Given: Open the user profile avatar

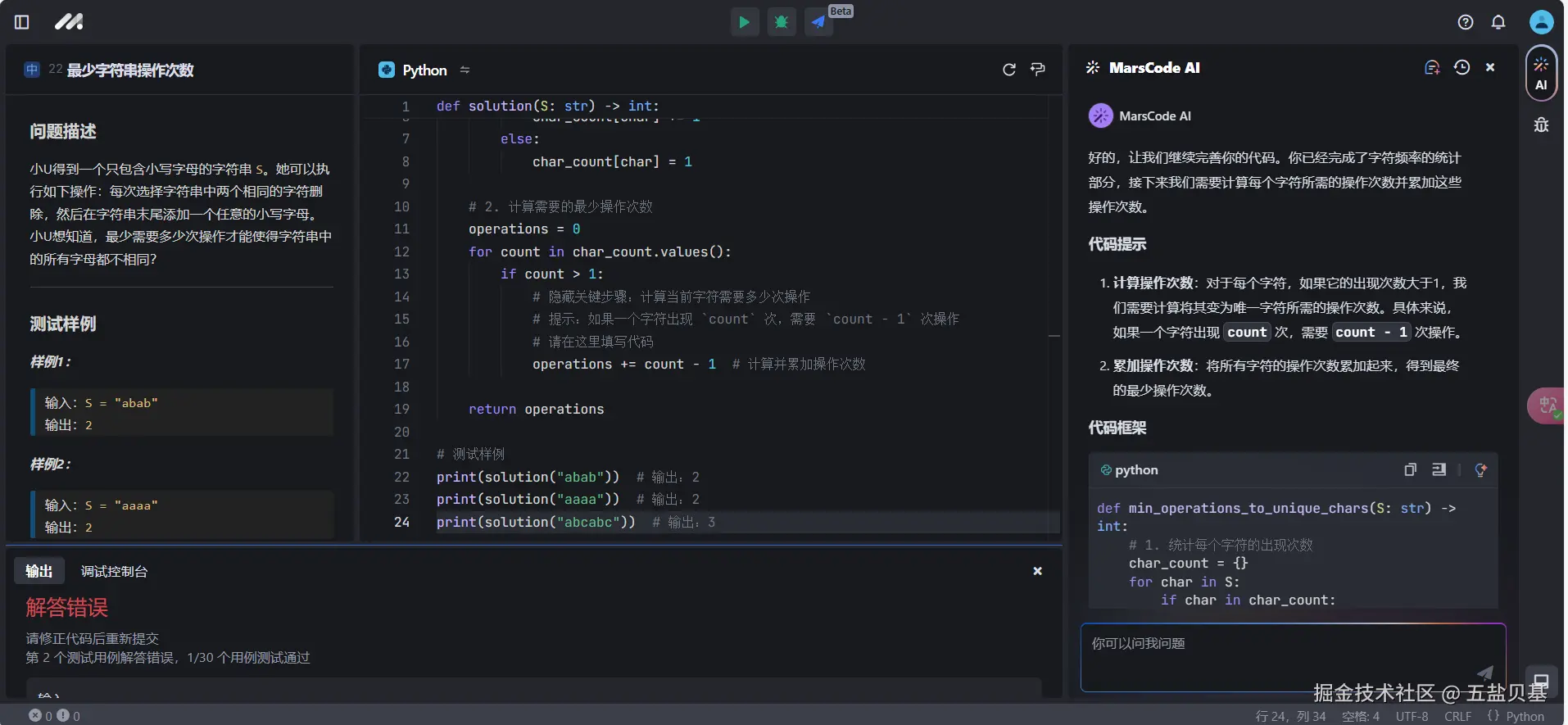Looking at the screenshot, I should (x=1541, y=22).
